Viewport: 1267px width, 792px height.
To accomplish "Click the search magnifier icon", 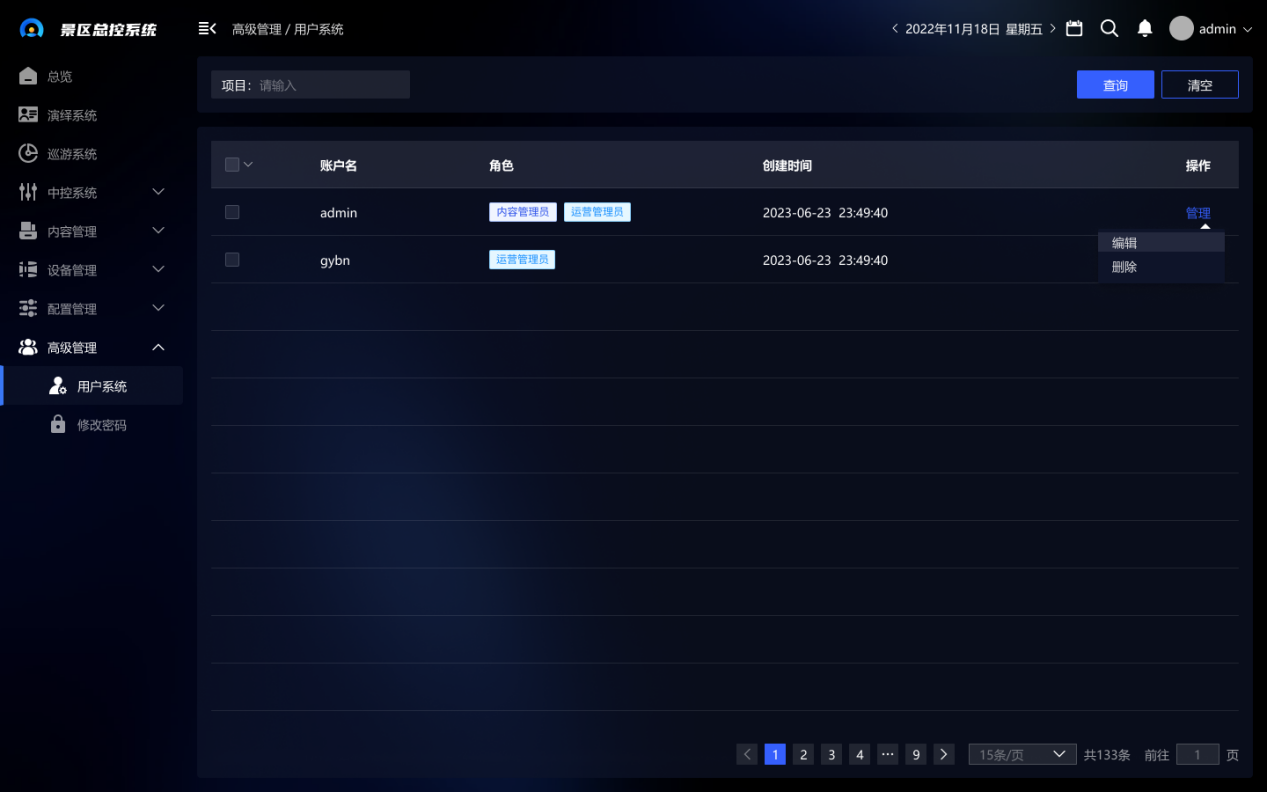I will point(1109,29).
